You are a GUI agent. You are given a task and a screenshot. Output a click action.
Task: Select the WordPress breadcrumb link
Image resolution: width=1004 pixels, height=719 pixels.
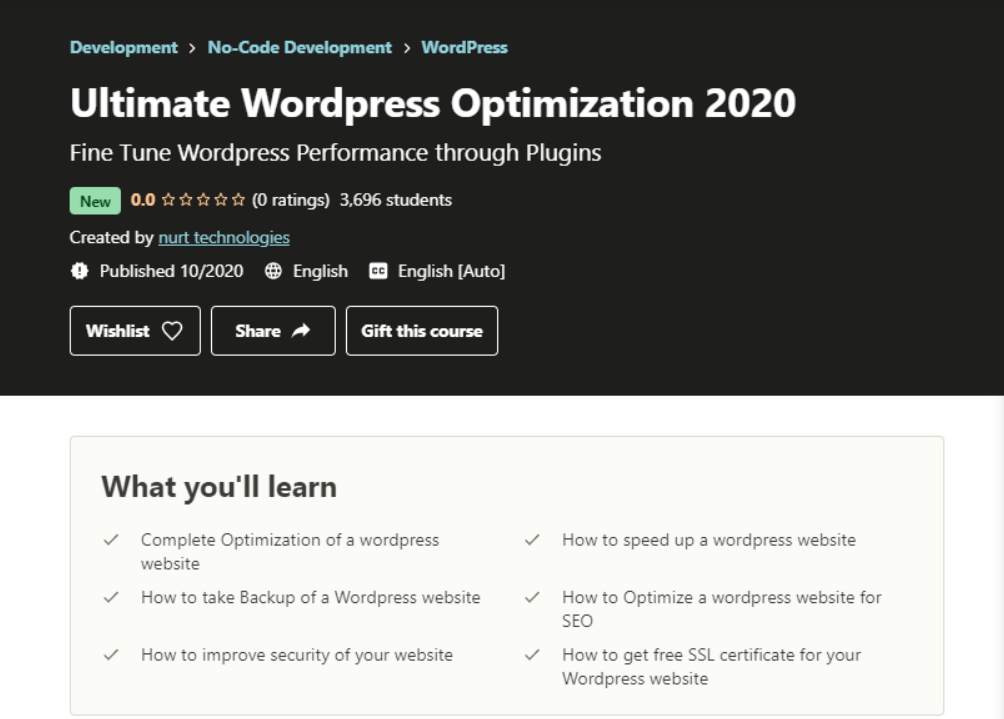[464, 47]
